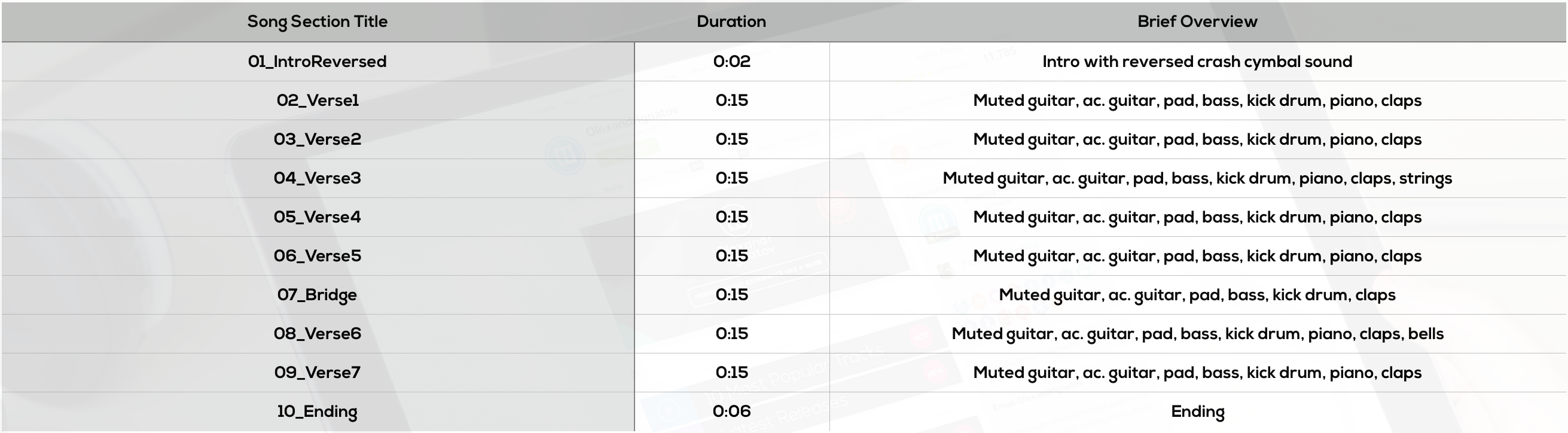Select the 02_Verse1 row title

tap(317, 100)
